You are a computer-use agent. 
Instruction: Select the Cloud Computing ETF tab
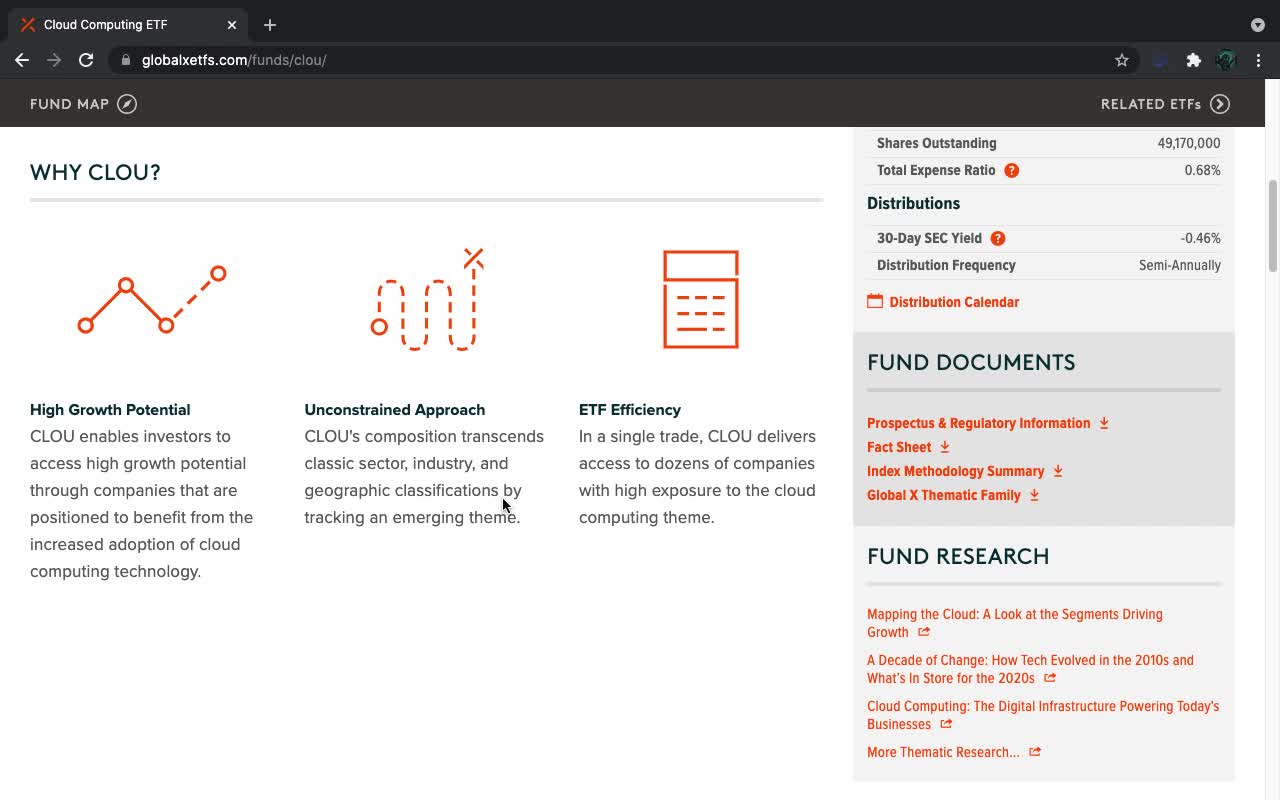[x=130, y=25]
